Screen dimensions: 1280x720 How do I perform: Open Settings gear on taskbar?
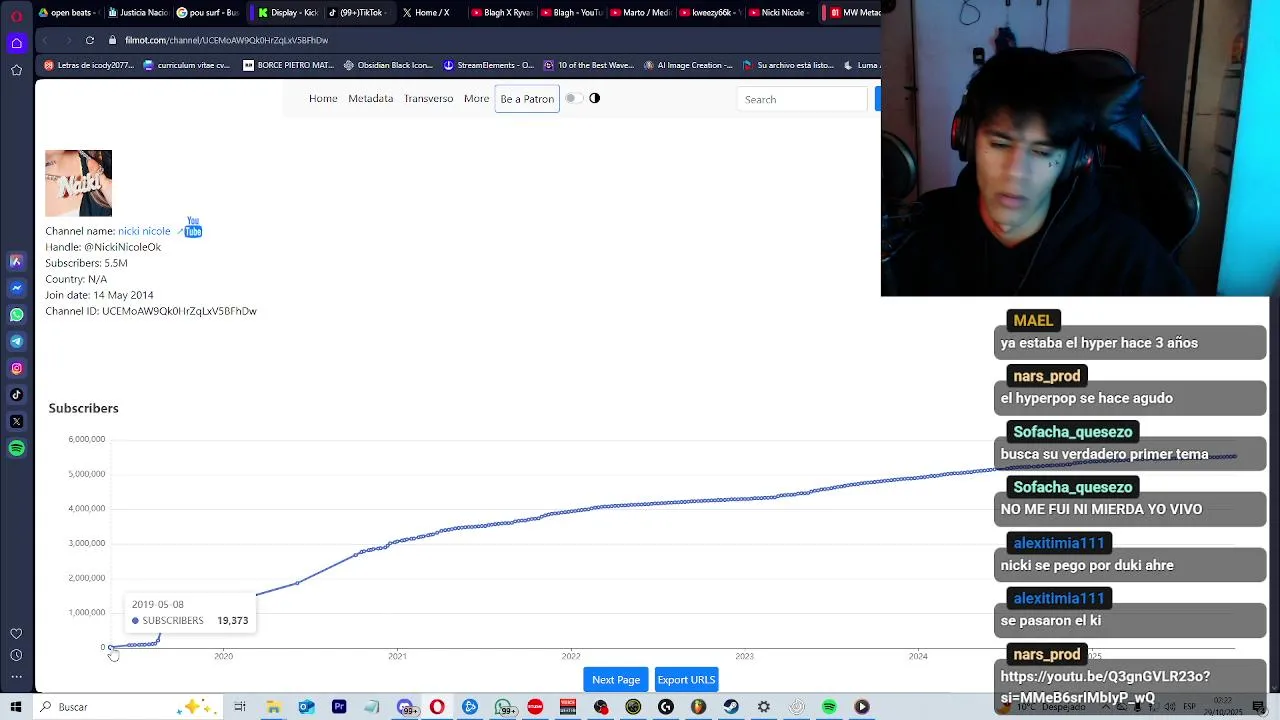pos(764,707)
